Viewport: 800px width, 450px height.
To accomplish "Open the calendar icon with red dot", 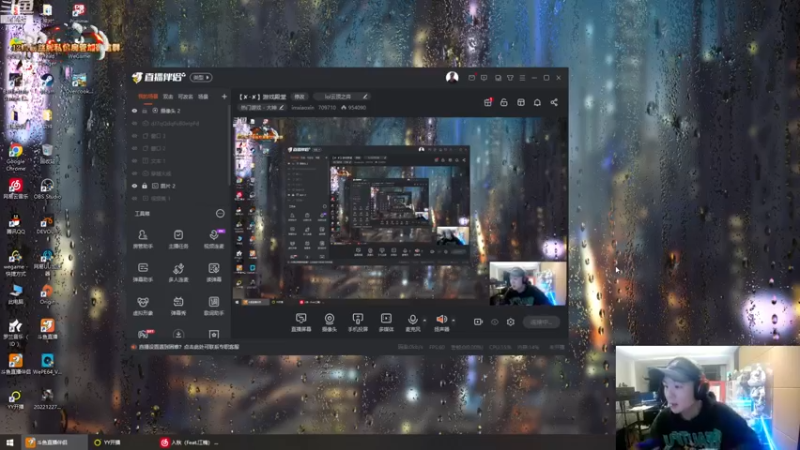I will [x=488, y=102].
